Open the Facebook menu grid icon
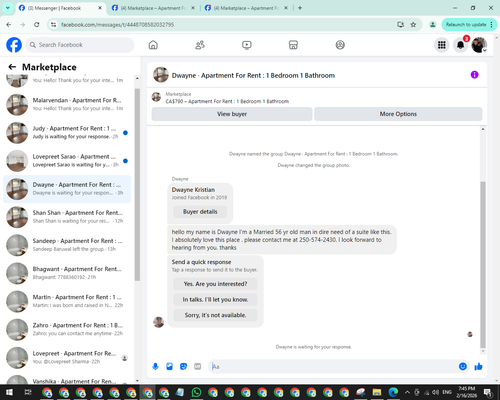Image resolution: width=500 pixels, height=400 pixels. (442, 45)
